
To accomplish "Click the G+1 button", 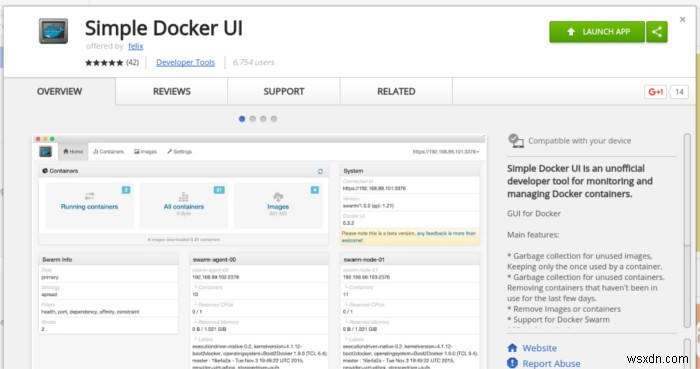I will tap(655, 92).
